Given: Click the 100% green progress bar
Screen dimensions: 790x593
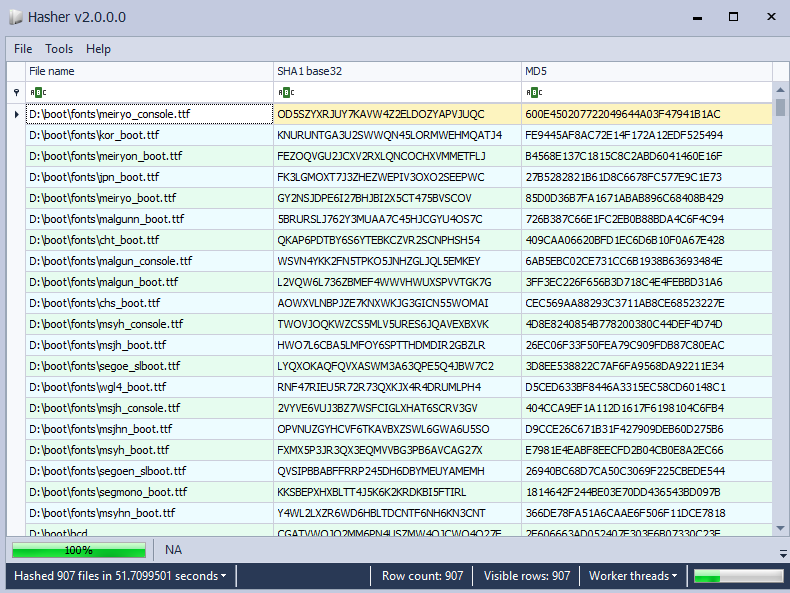Looking at the screenshot, I should coord(79,550).
